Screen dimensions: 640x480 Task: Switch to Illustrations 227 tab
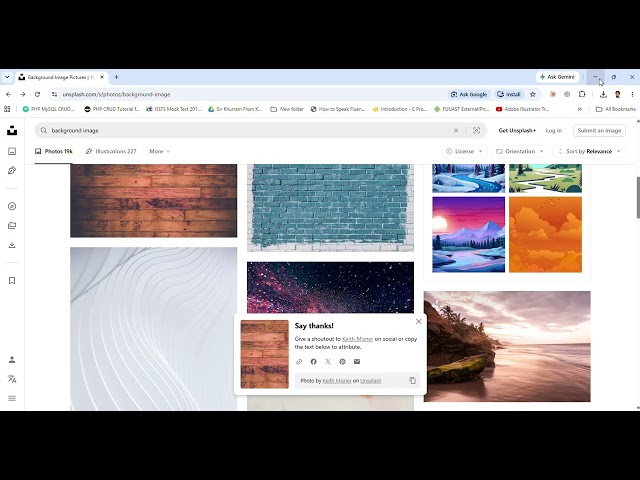point(111,151)
